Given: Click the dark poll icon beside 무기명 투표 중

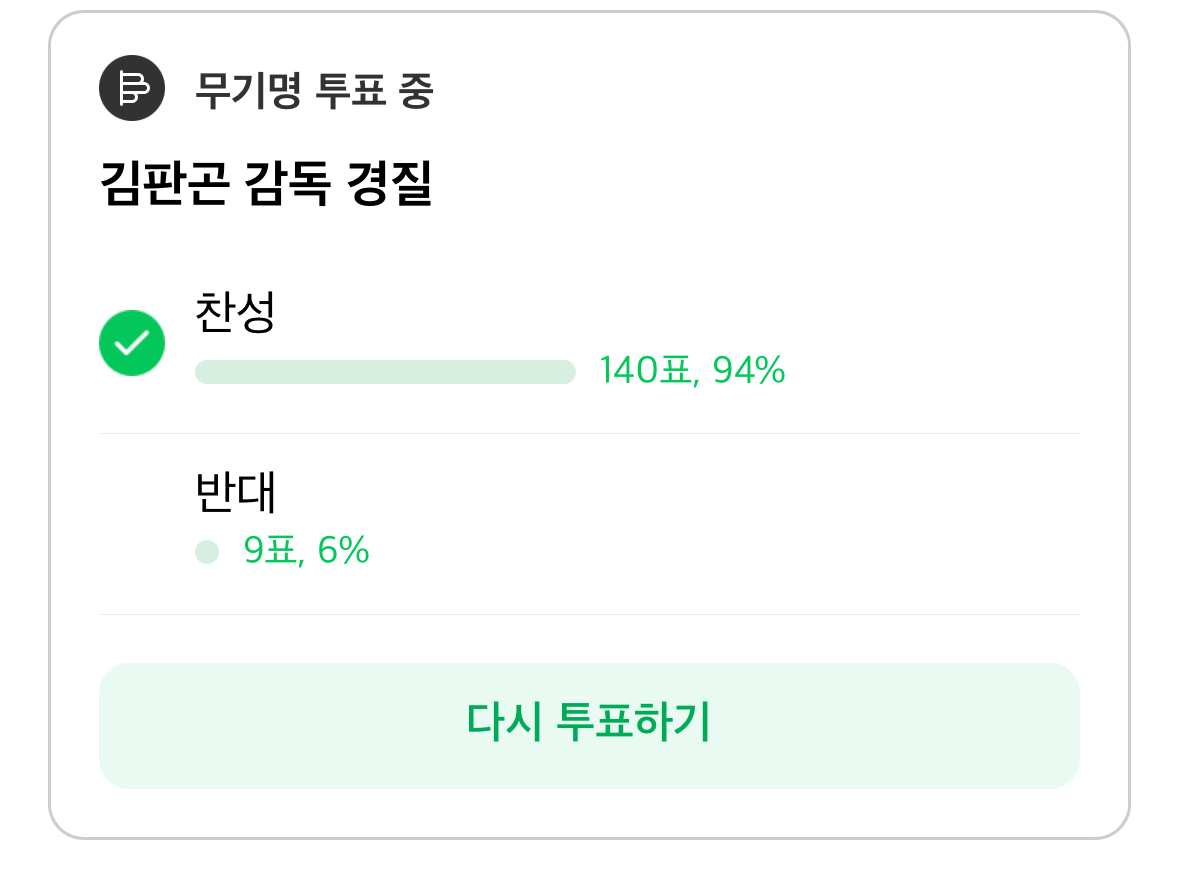Looking at the screenshot, I should (x=132, y=88).
